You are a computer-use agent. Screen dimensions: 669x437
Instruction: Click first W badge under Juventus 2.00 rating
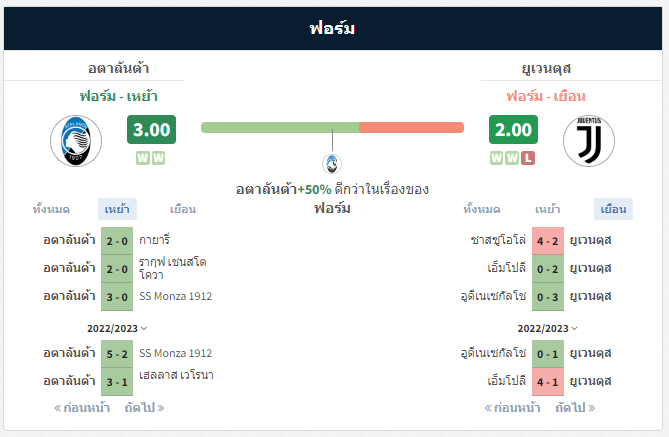(x=496, y=158)
